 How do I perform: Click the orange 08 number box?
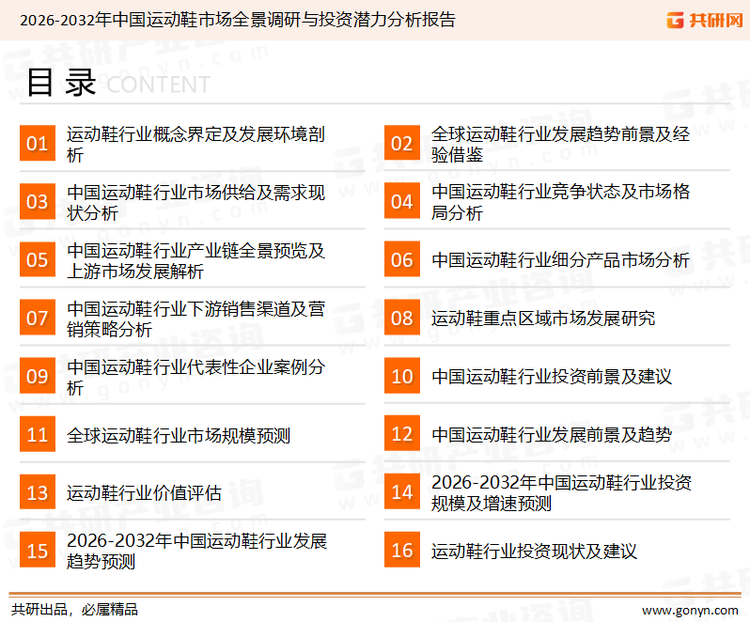(x=402, y=318)
